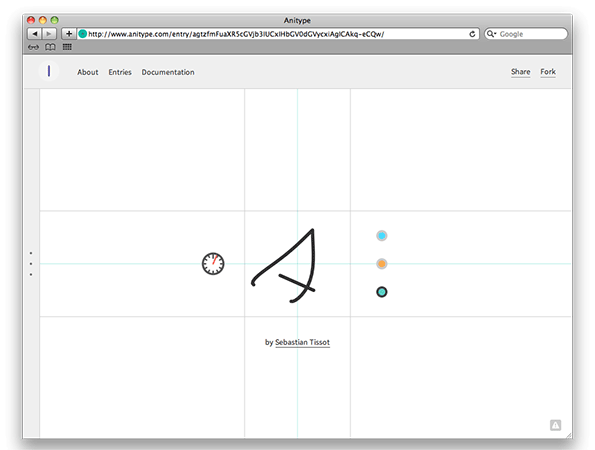Open the three-dot sidebar handle

[31, 264]
